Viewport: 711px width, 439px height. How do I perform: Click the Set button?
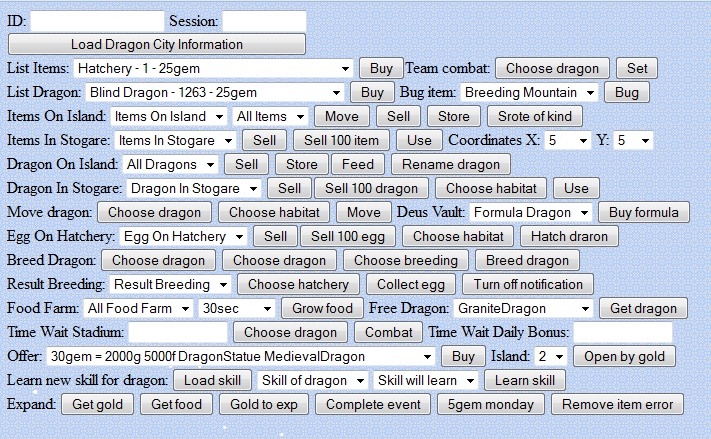pyautogui.click(x=637, y=68)
